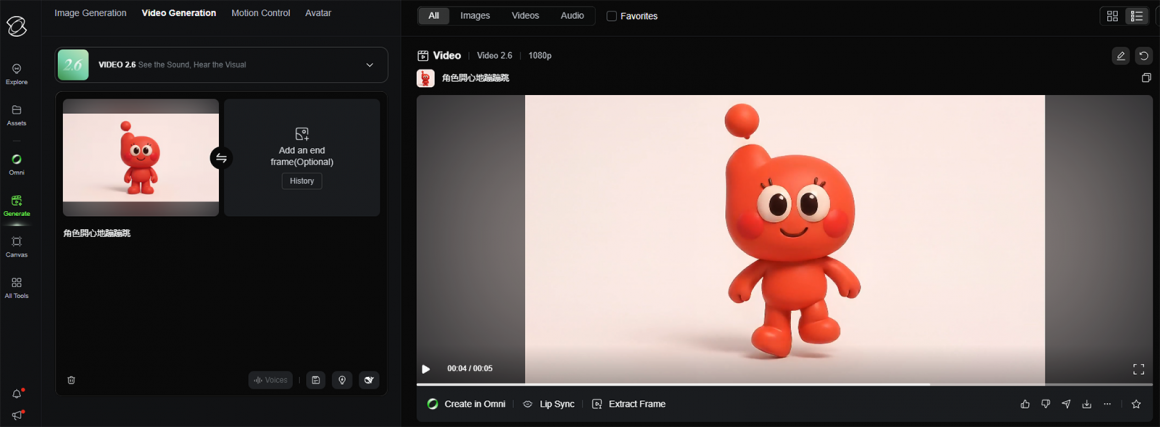Viewport: 1160px width, 427px height.
Task: Open the announcements megaphone icon
Action: tap(16, 415)
